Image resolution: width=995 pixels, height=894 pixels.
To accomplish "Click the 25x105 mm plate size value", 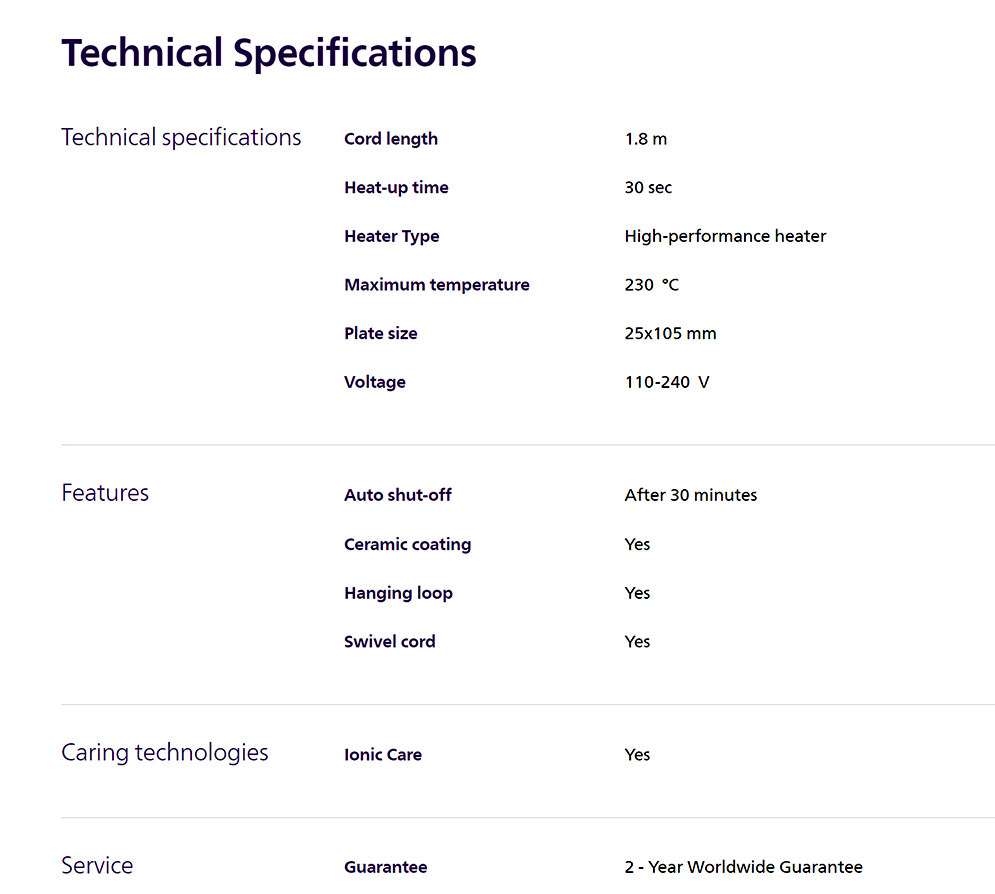I will click(x=670, y=333).
